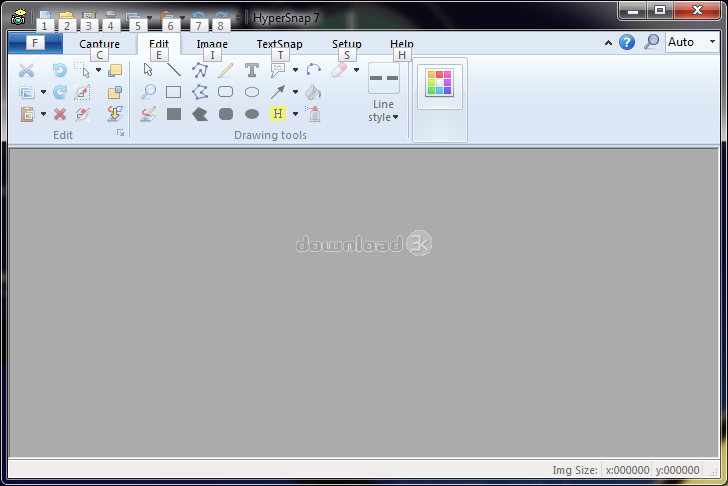Select the Paint bucket fill tool
Viewport: 728px width, 486px height.
313,92
